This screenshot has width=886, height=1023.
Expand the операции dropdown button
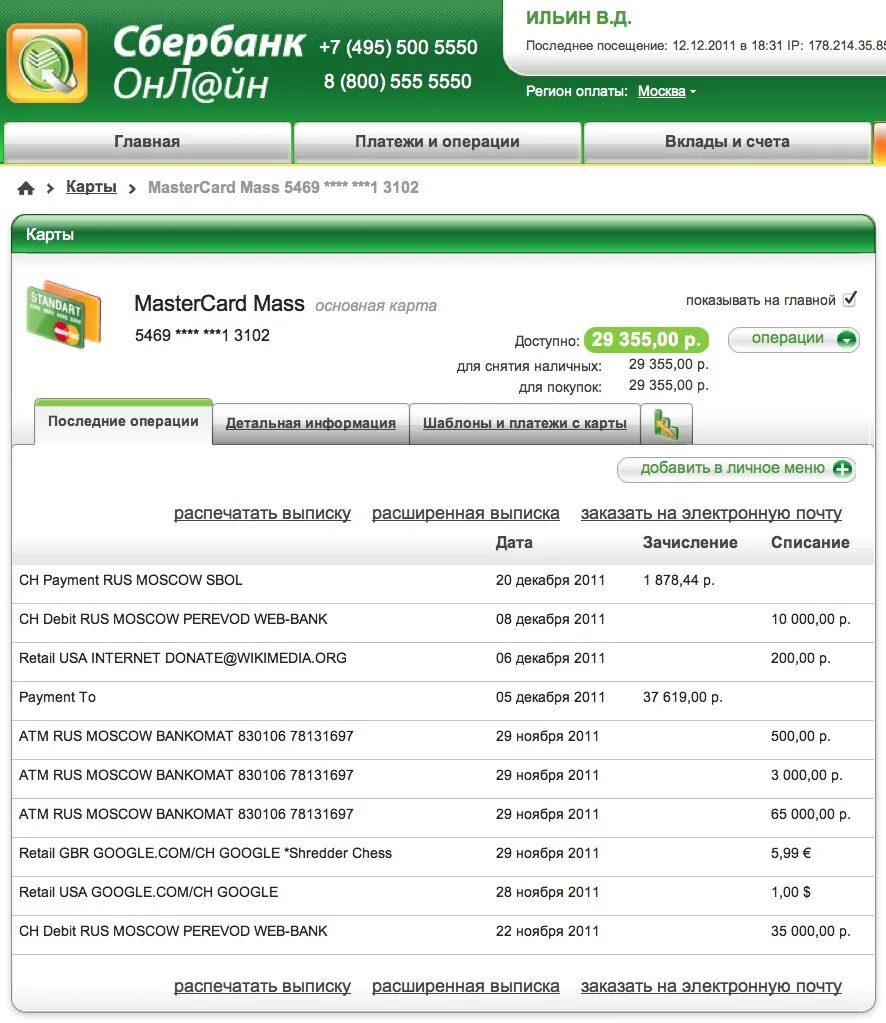(793, 339)
